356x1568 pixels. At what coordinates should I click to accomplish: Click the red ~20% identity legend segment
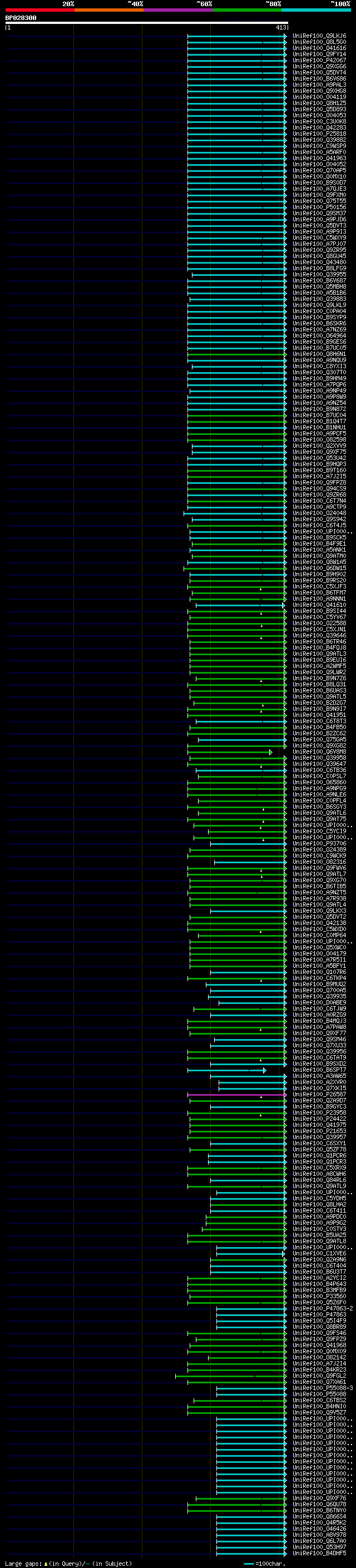coord(39,10)
